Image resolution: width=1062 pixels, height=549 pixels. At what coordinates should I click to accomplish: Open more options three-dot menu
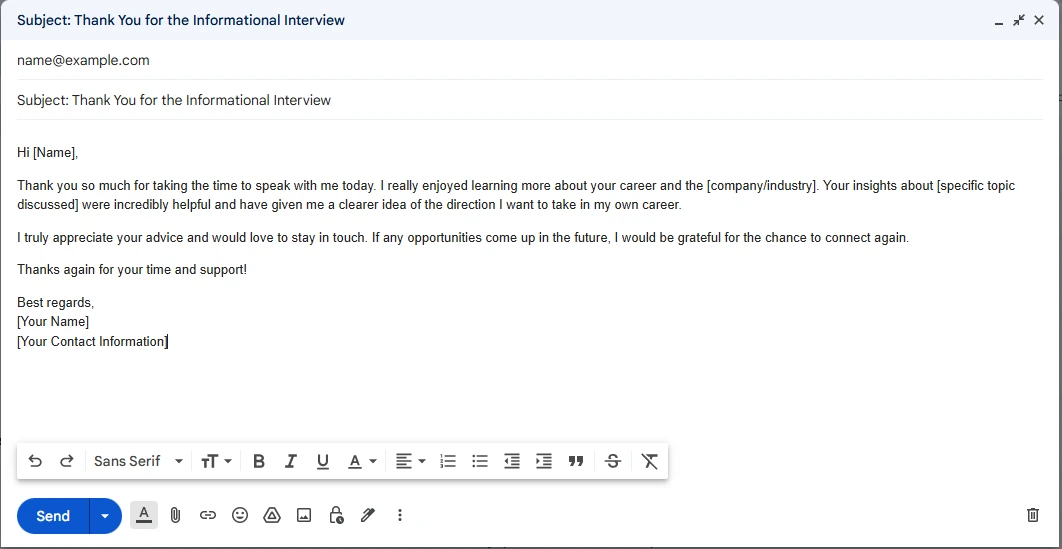(400, 515)
